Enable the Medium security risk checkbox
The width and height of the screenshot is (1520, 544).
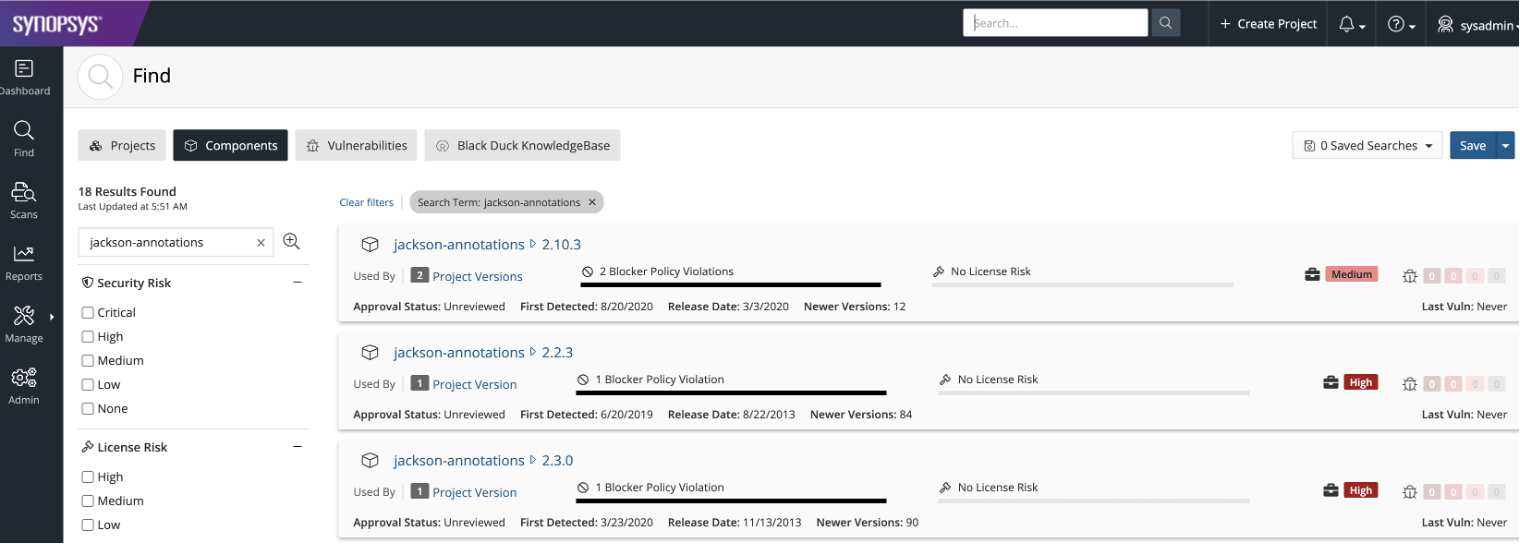coord(88,361)
